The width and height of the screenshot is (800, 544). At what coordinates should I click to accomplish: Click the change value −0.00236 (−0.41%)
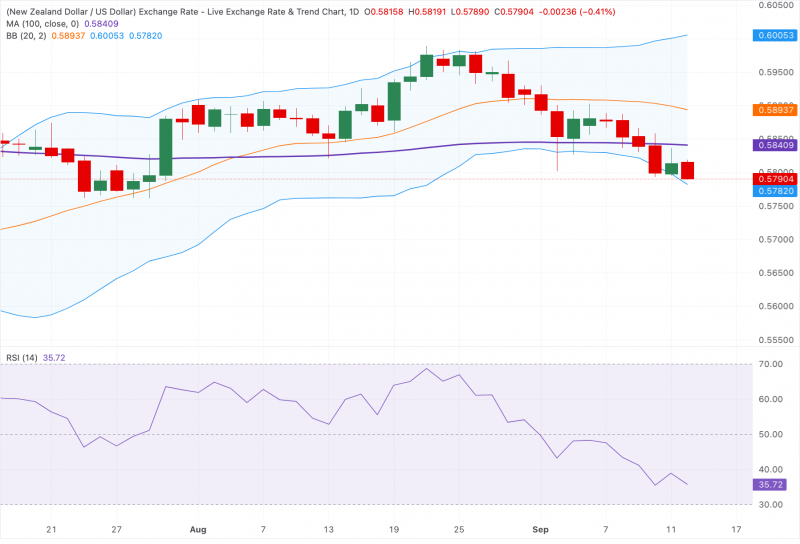tap(577, 12)
